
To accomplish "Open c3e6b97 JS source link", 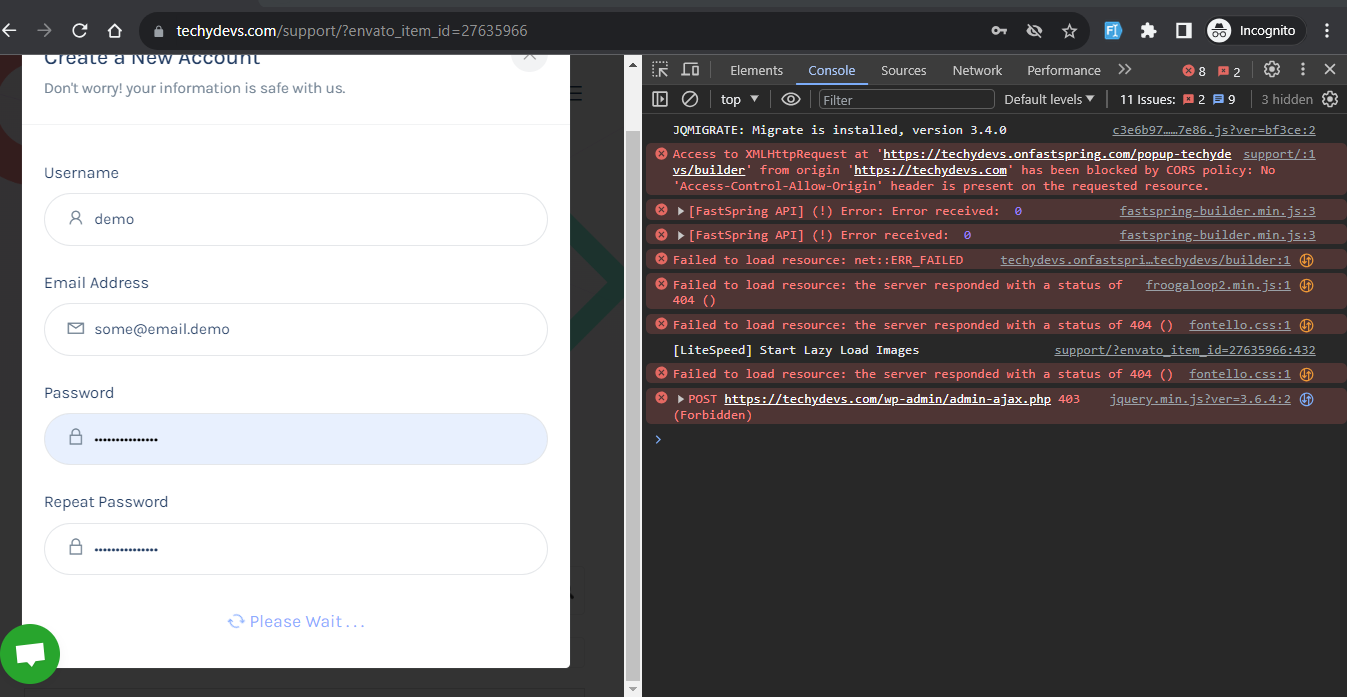I will tap(1214, 130).
